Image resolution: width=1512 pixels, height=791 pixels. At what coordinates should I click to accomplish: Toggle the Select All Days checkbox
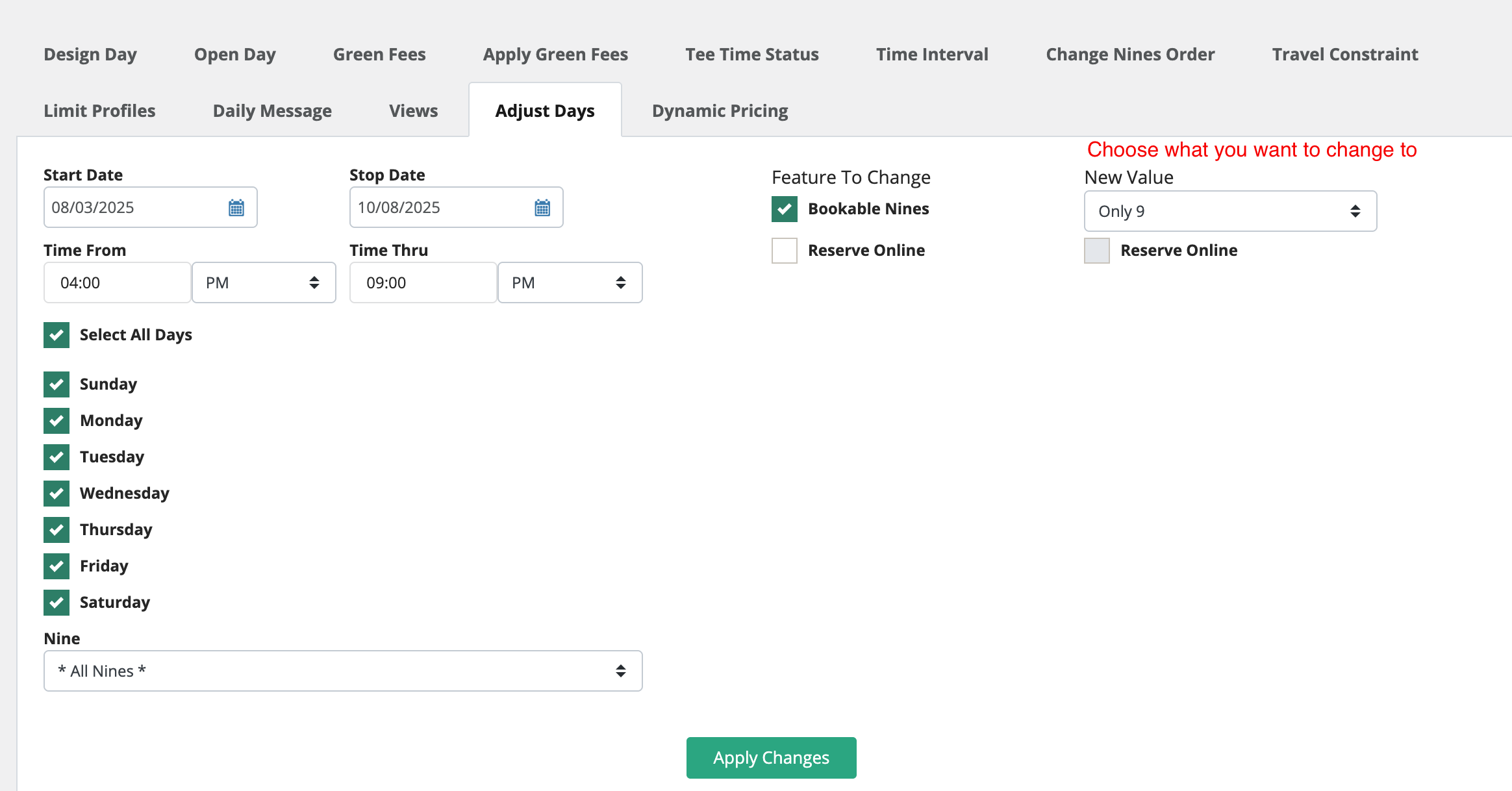[x=57, y=335]
